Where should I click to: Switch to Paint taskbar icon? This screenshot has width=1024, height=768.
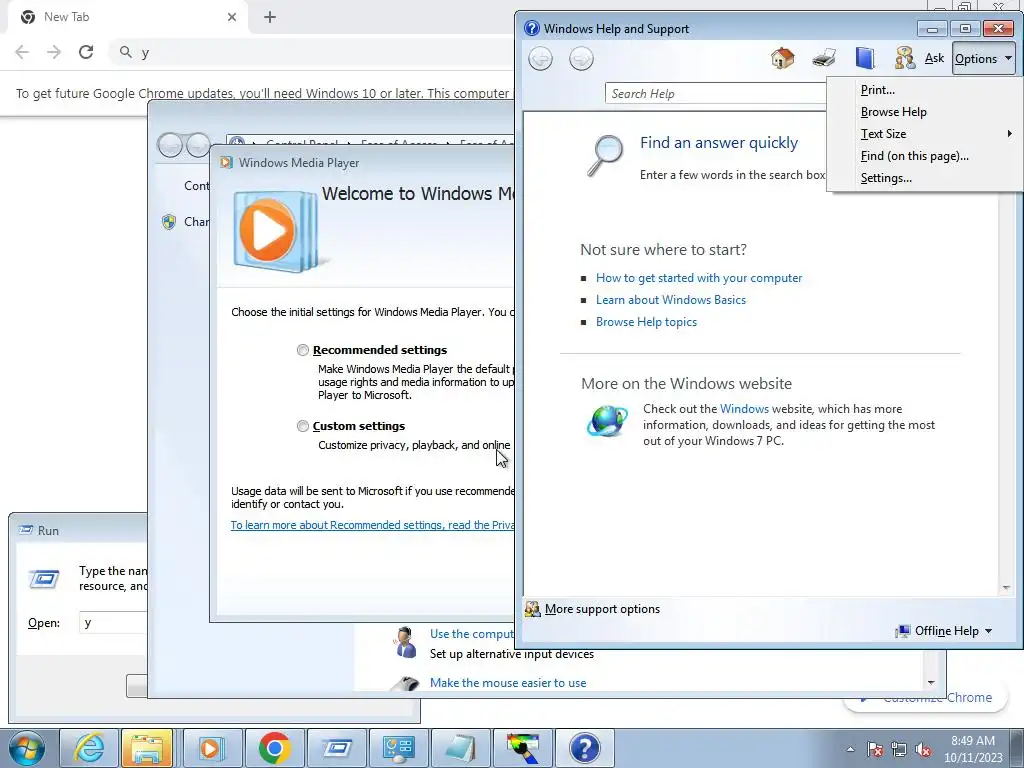pyautogui.click(x=523, y=748)
